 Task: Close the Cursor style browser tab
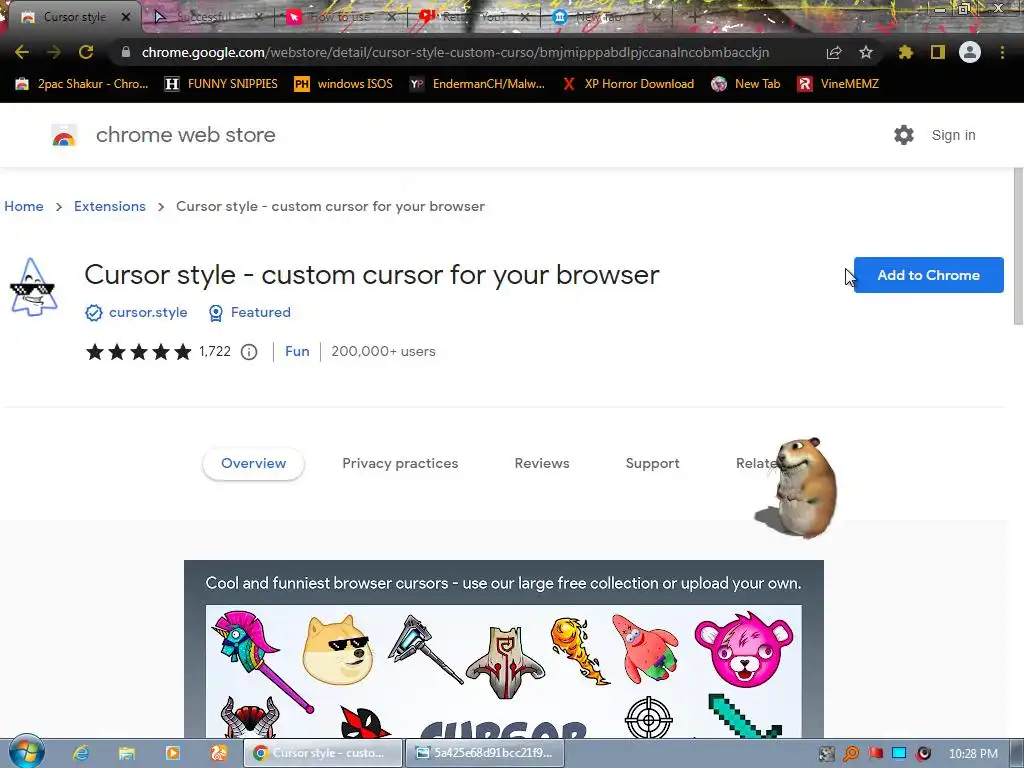pyautogui.click(x=126, y=17)
